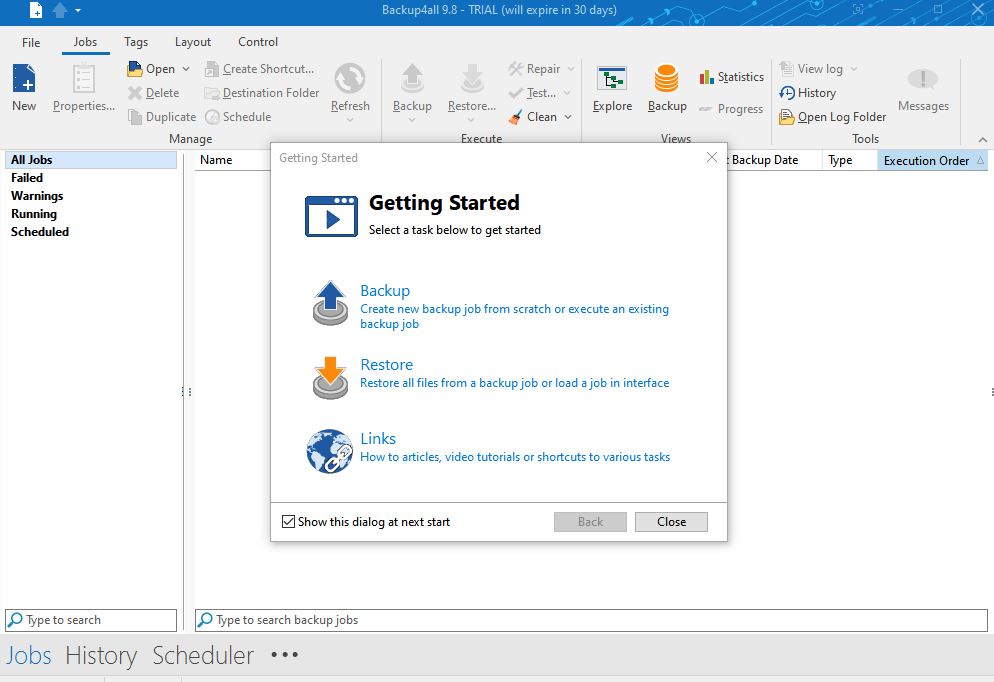Expand the Open button dropdown arrow
This screenshot has height=682, width=994.
(186, 68)
